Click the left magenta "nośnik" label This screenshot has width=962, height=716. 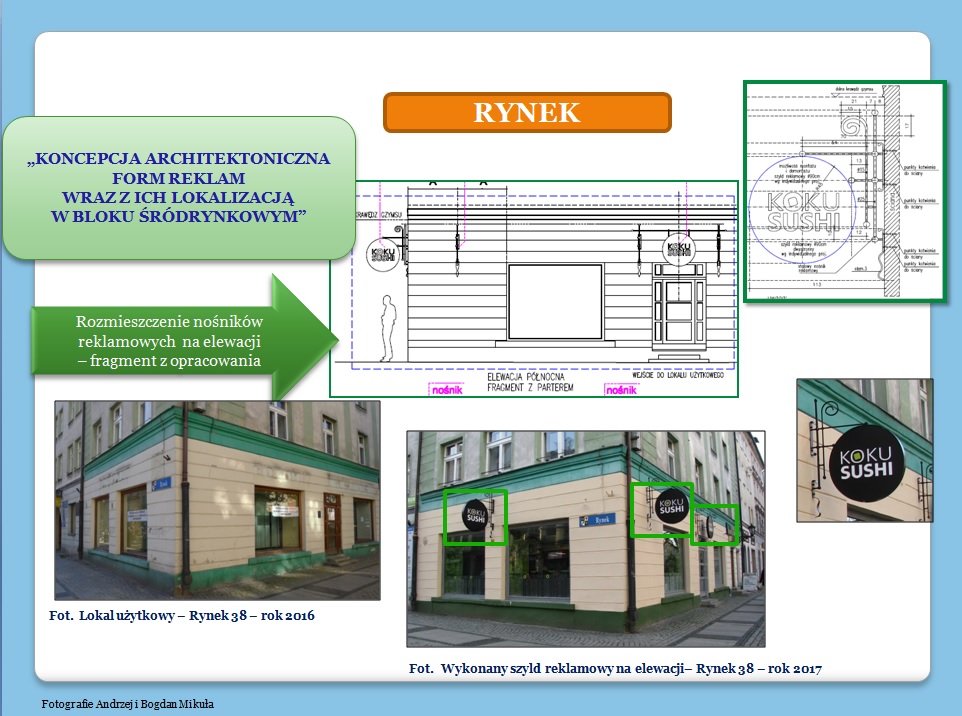(447, 390)
